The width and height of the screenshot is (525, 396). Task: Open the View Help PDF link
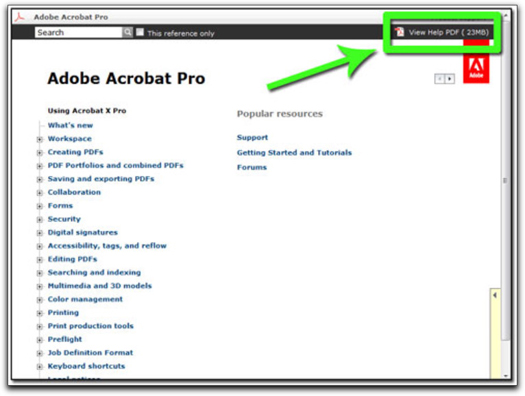448,32
